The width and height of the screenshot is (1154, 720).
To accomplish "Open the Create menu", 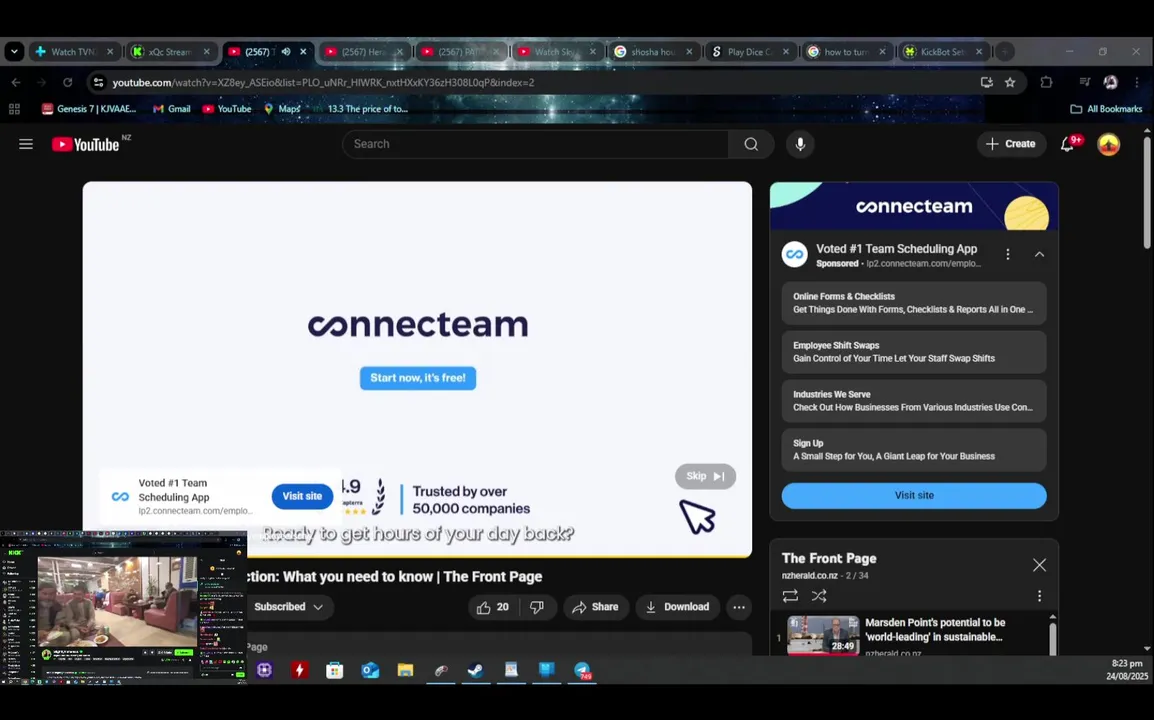I will click(x=1011, y=144).
